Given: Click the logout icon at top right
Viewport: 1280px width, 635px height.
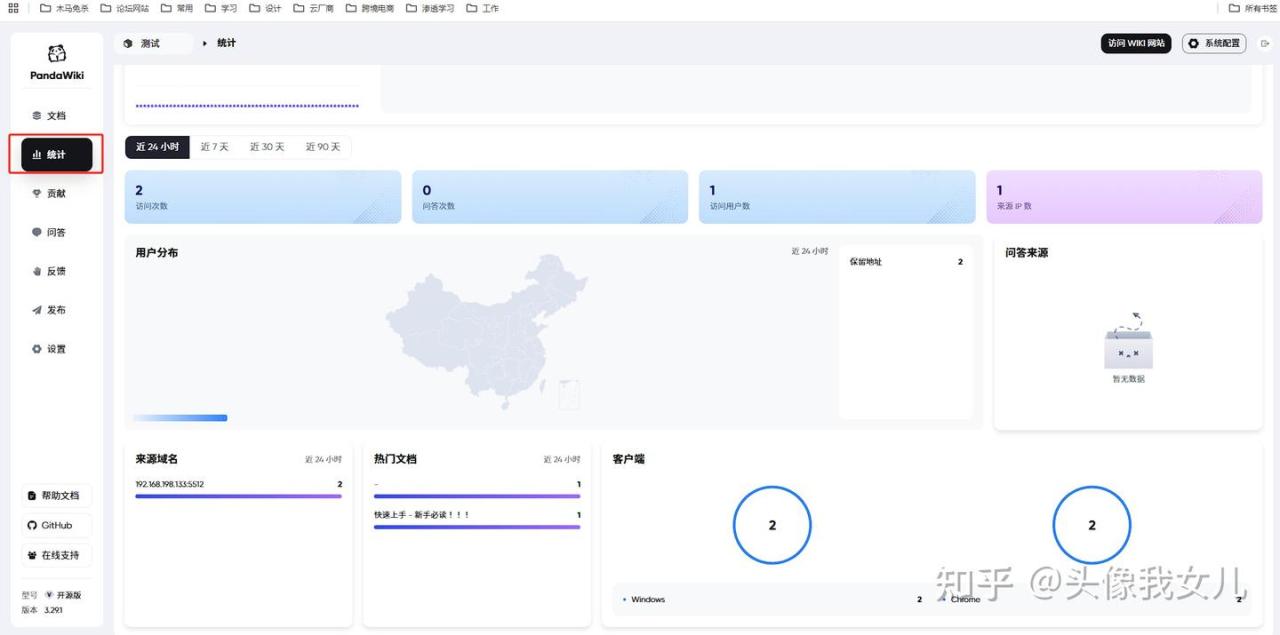Looking at the screenshot, I should click(1265, 44).
